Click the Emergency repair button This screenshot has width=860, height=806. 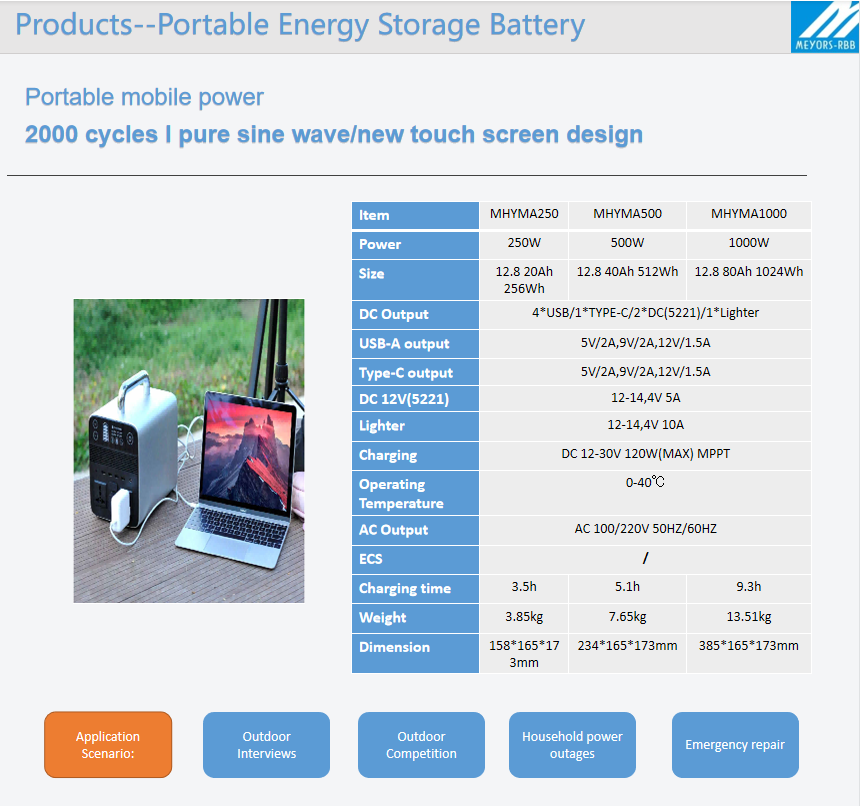tap(735, 745)
